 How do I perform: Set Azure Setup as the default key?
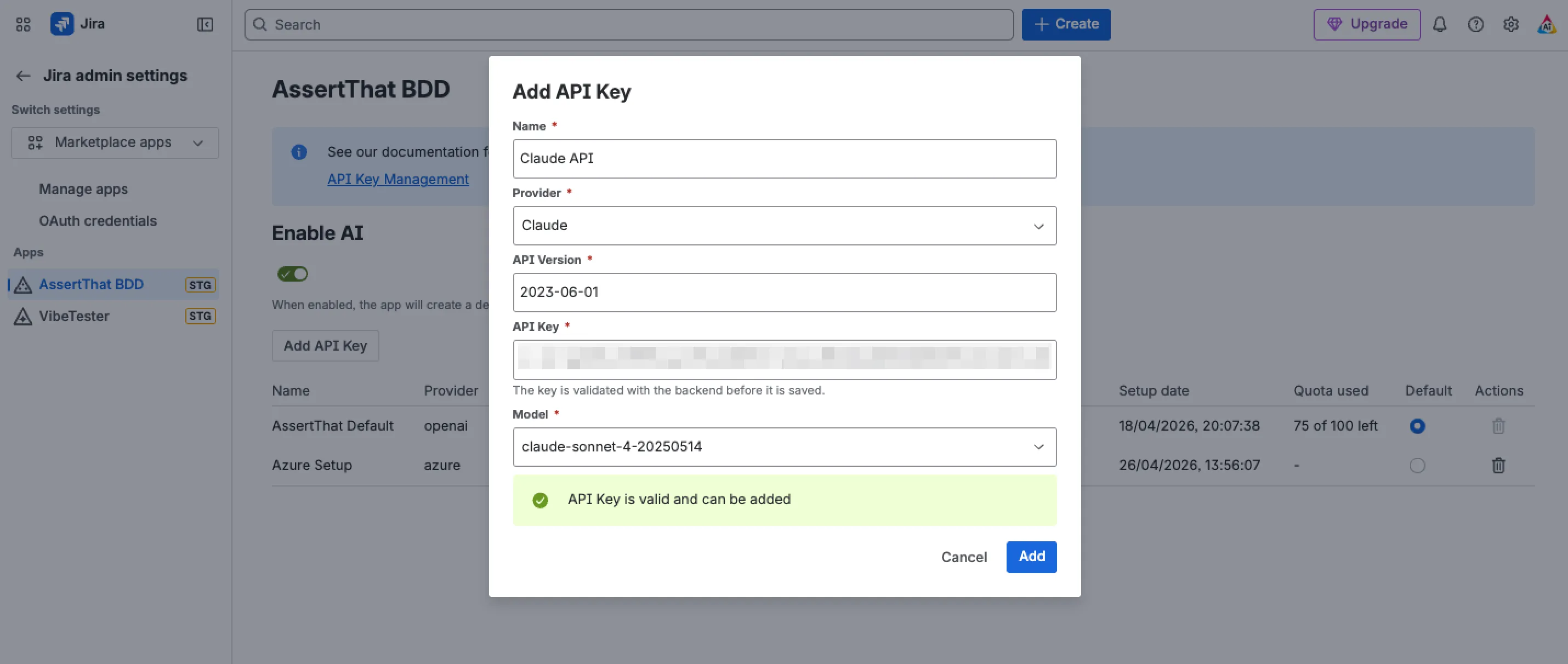pos(1417,466)
